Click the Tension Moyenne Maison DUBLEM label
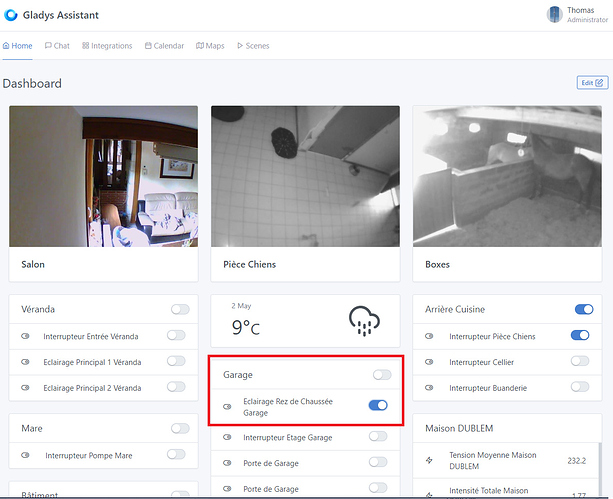This screenshot has height=499, width=613. 493,461
